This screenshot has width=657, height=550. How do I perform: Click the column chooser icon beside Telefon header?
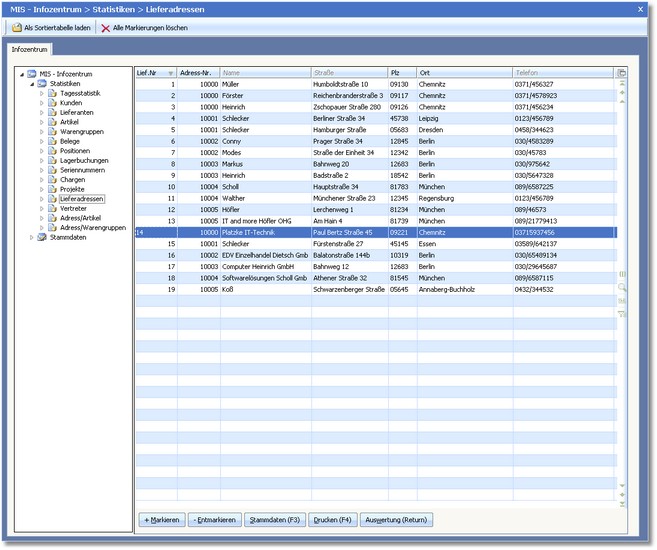click(622, 73)
